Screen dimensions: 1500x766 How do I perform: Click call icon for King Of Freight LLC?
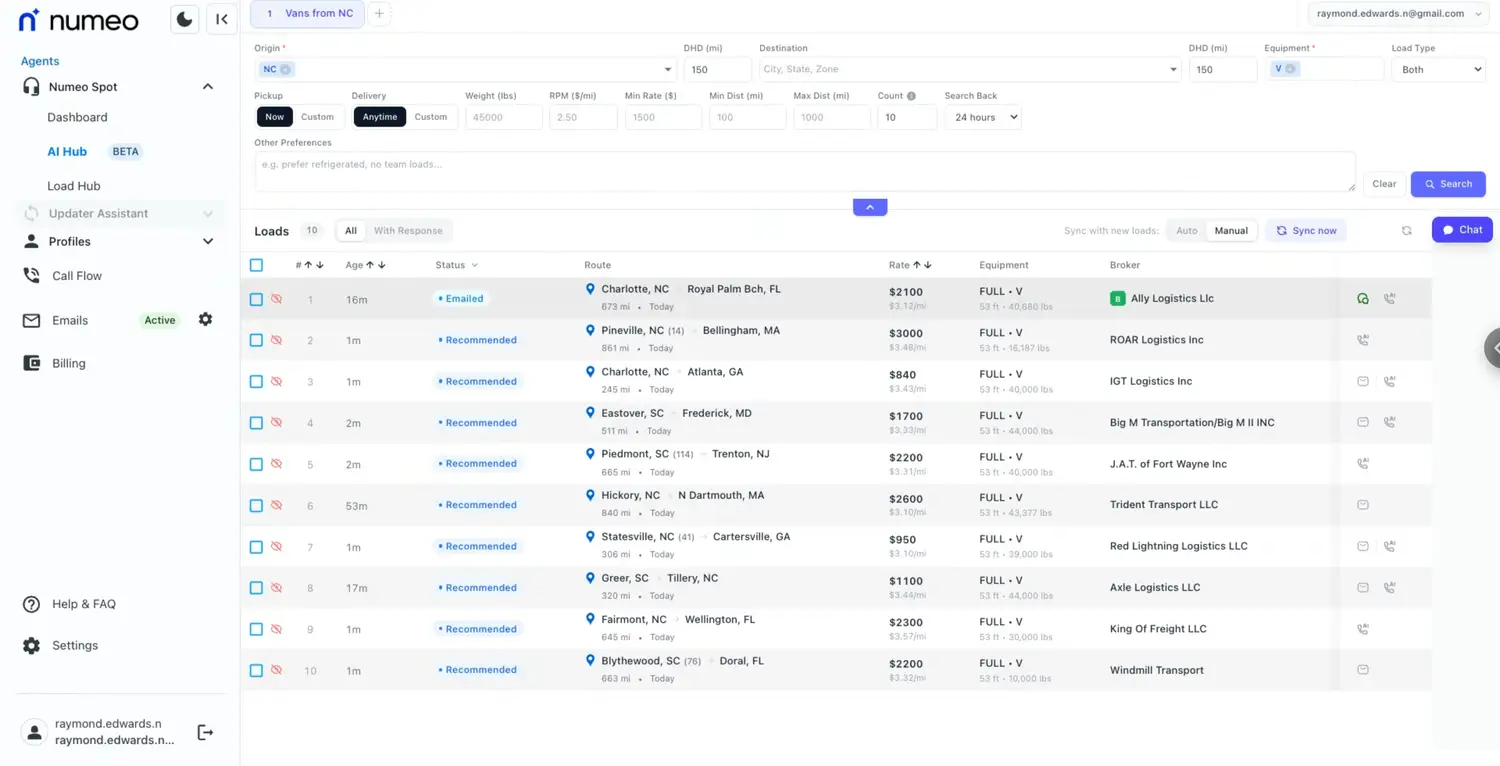pyautogui.click(x=1362, y=629)
